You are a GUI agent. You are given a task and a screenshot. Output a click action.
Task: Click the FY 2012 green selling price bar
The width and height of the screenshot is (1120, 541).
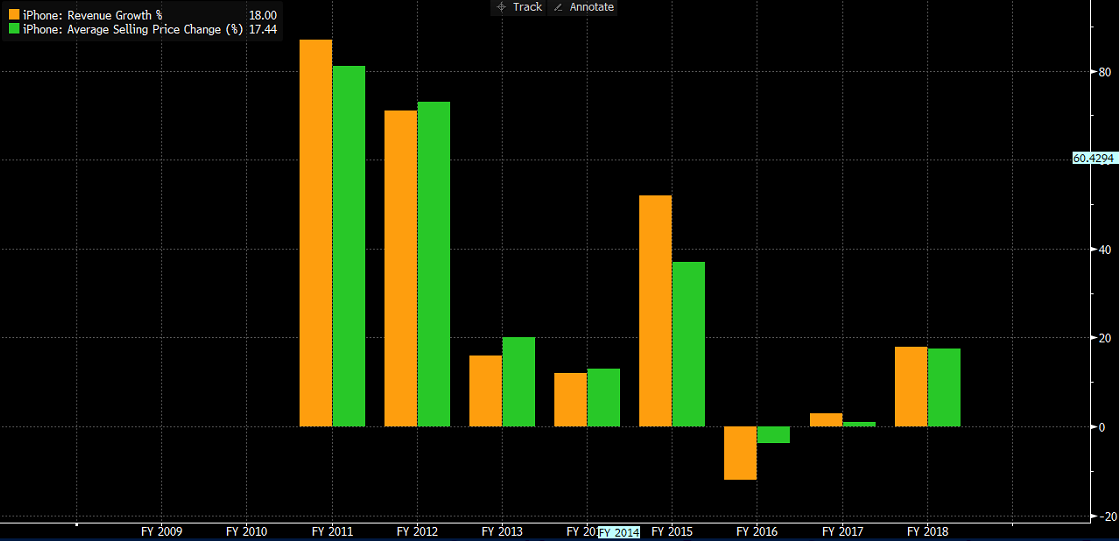coord(434,264)
